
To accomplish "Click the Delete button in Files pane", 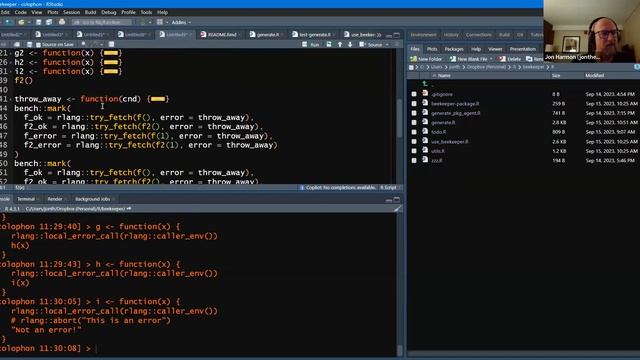I will [x=510, y=59].
